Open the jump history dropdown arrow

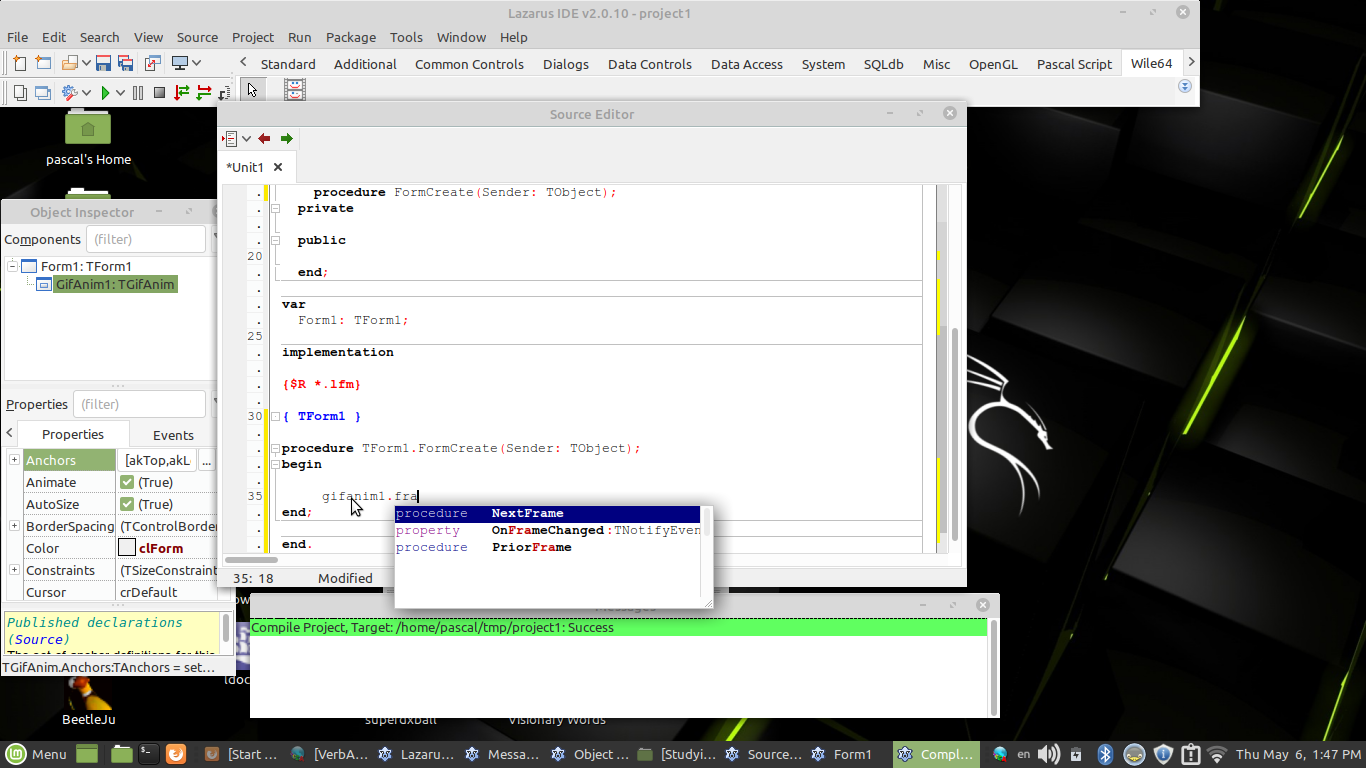246,138
